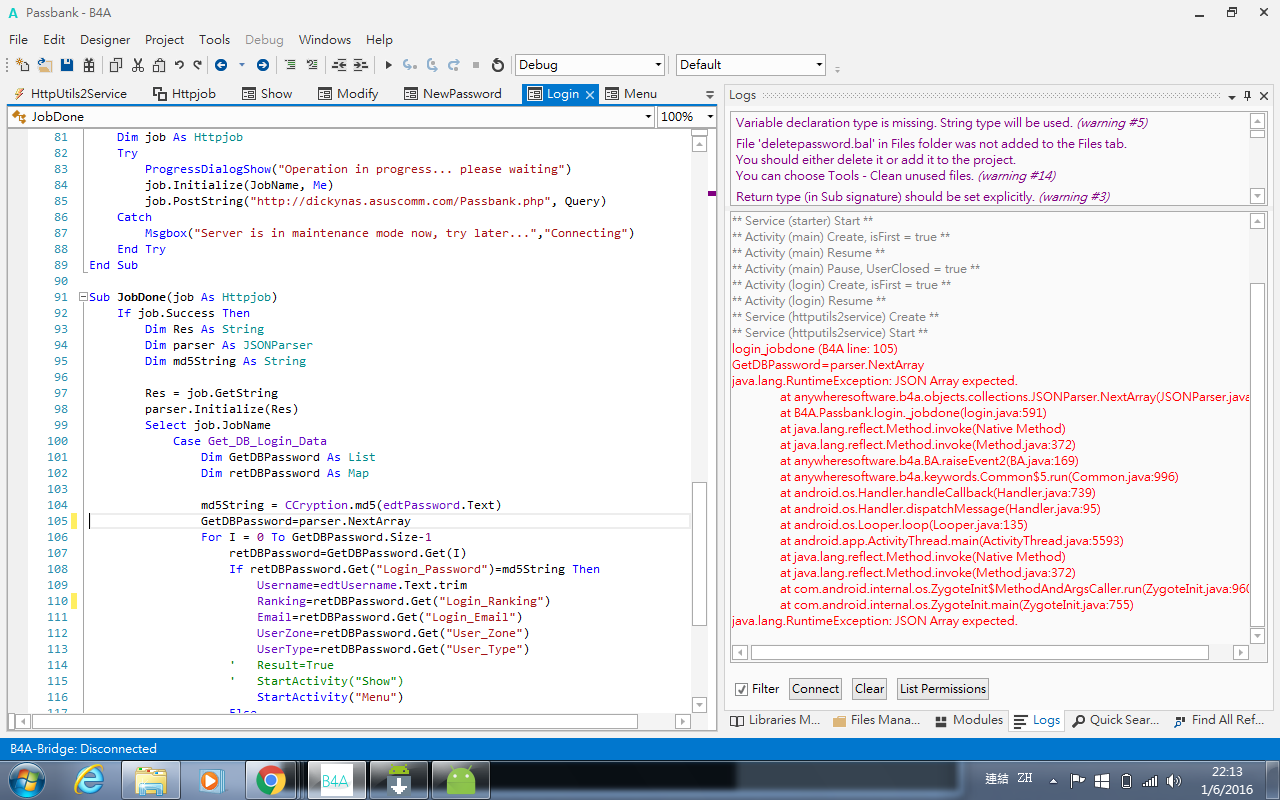Screen dimensions: 1280x800
Task: Open the Debug build configuration dropdown
Action: tap(657, 65)
